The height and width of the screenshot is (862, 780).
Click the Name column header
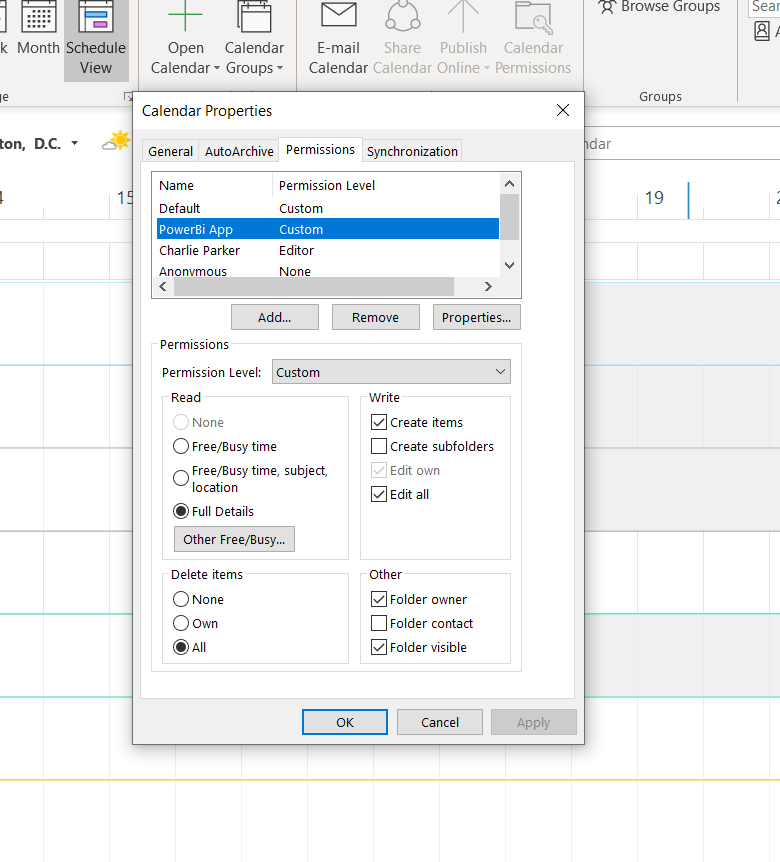(x=214, y=185)
